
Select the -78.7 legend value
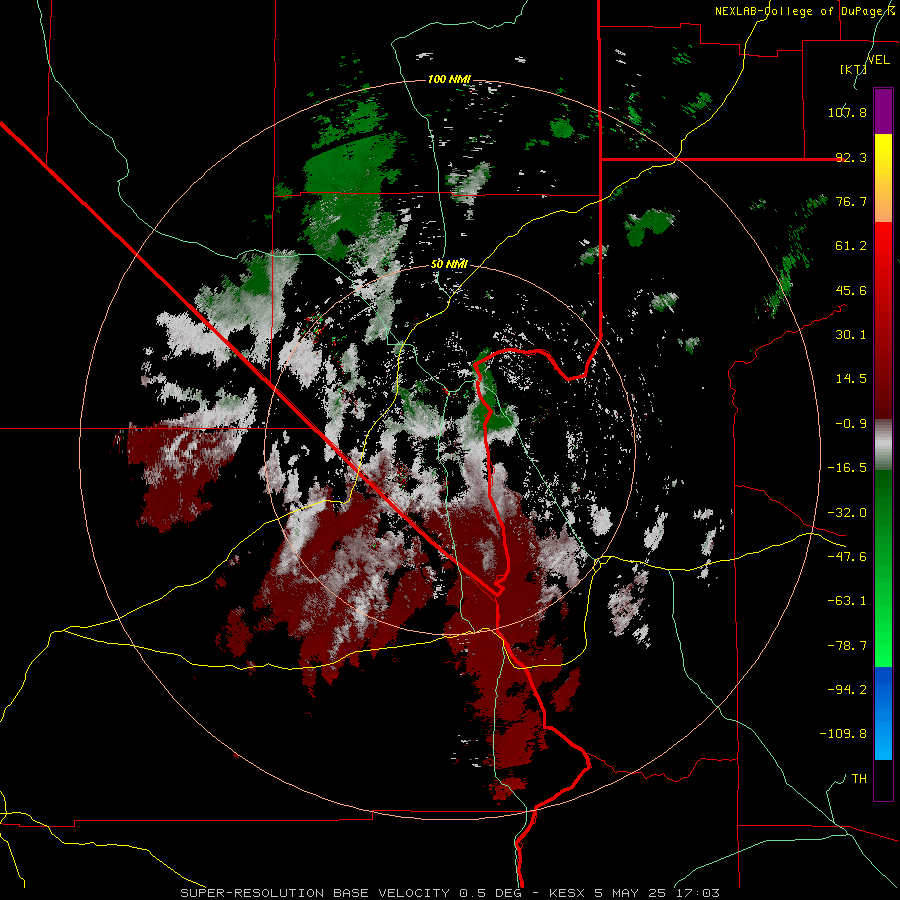847,646
